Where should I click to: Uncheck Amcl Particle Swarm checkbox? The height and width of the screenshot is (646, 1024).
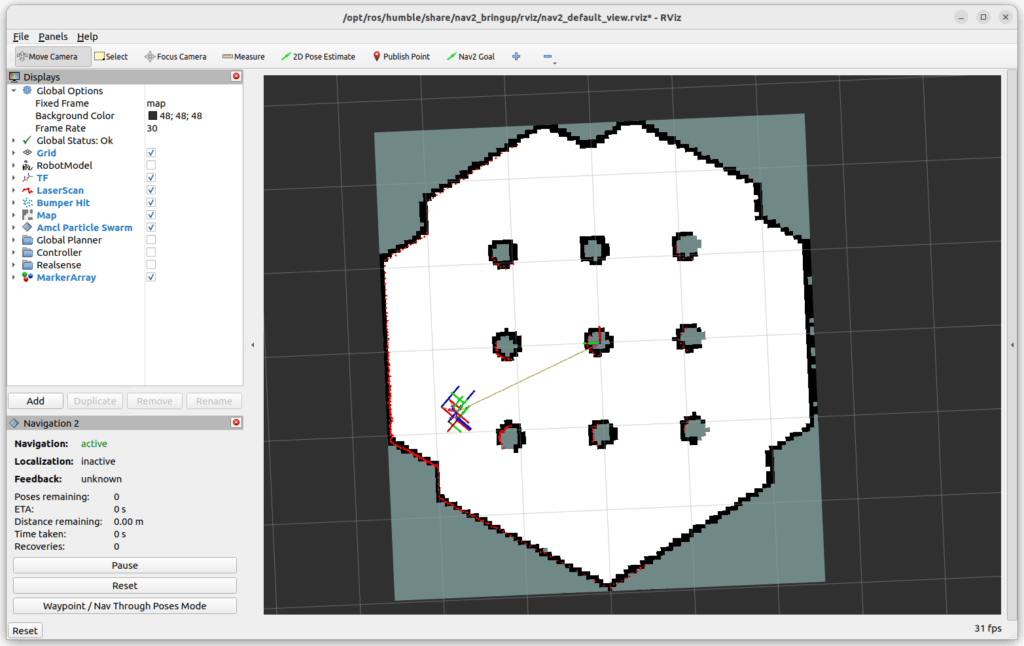point(151,227)
